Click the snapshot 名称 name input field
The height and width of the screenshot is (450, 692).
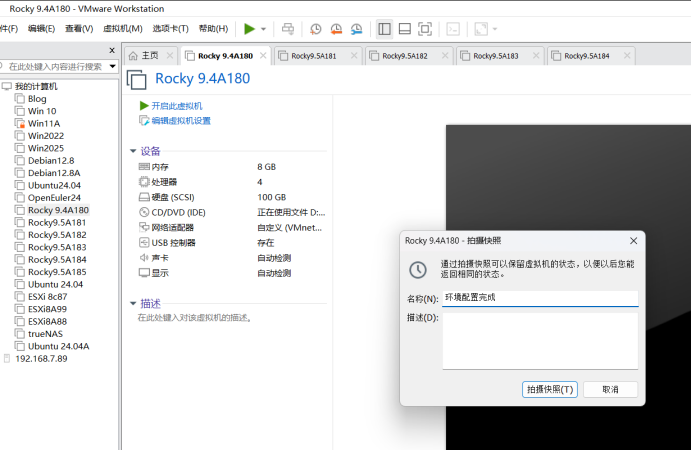(x=539, y=298)
